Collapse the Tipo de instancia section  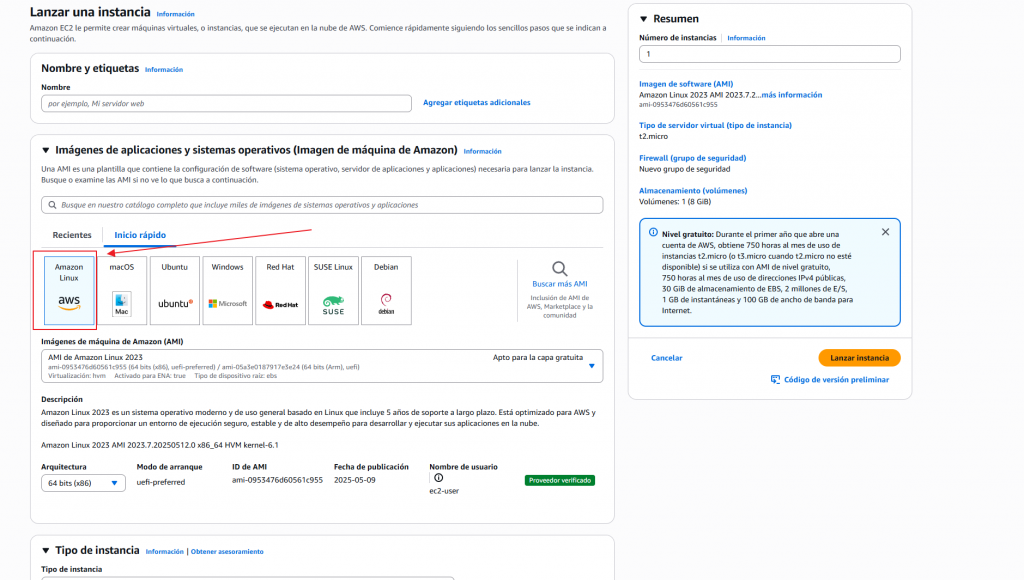pyautogui.click(x=46, y=551)
